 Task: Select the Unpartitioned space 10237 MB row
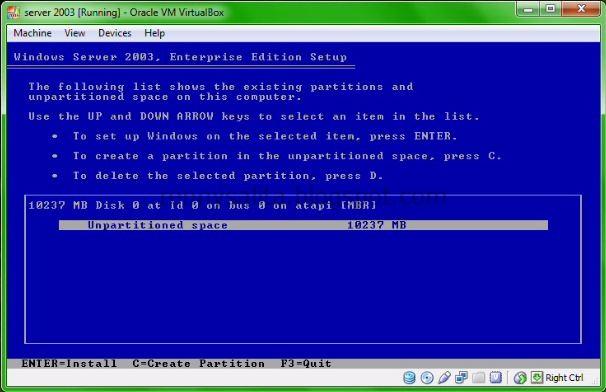pos(303,225)
